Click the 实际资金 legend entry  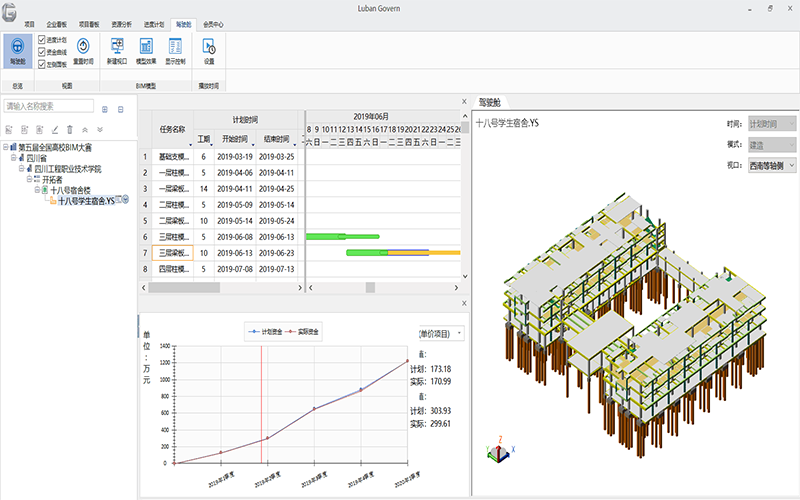302,332
